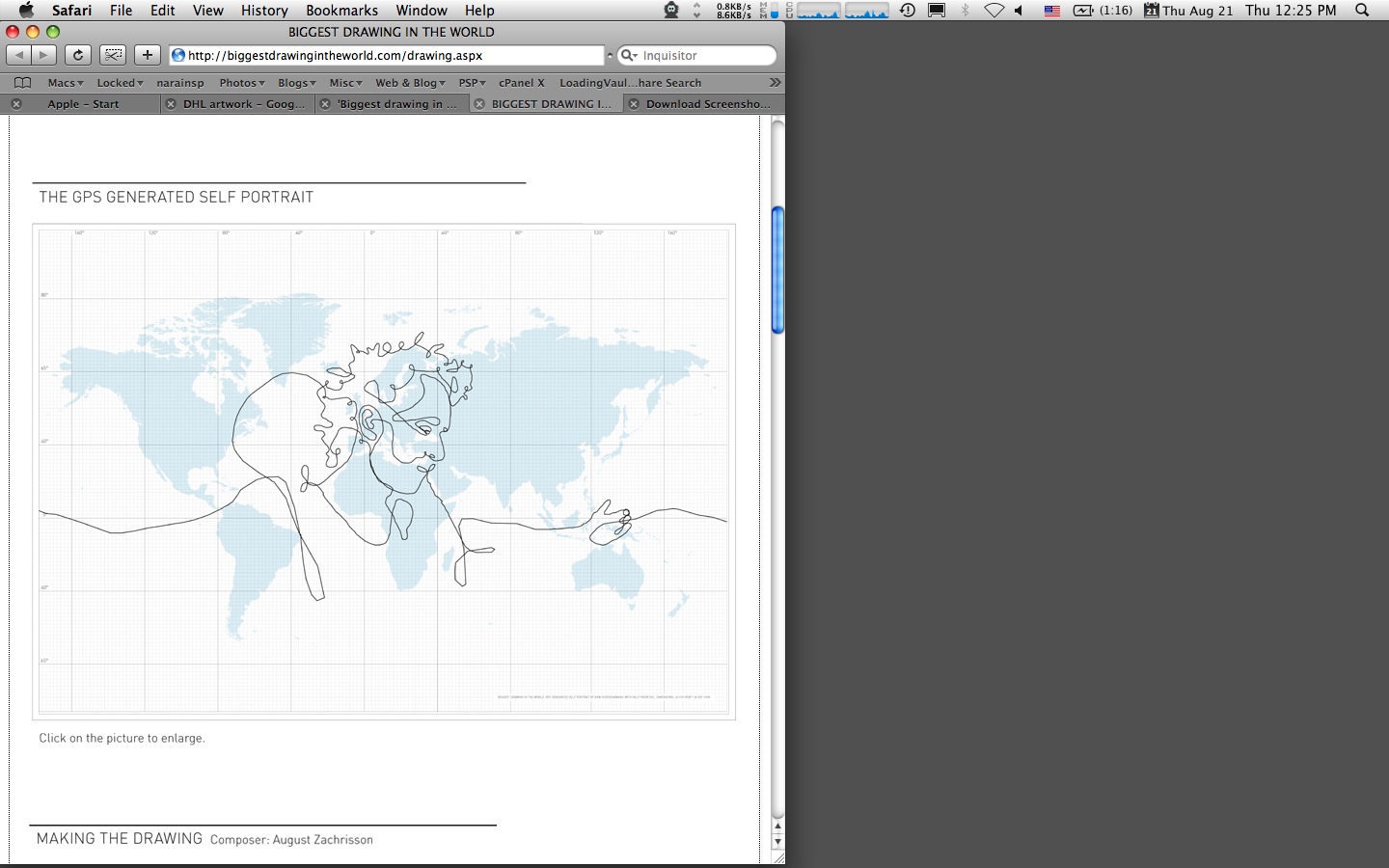Open the View menu

tap(208, 11)
